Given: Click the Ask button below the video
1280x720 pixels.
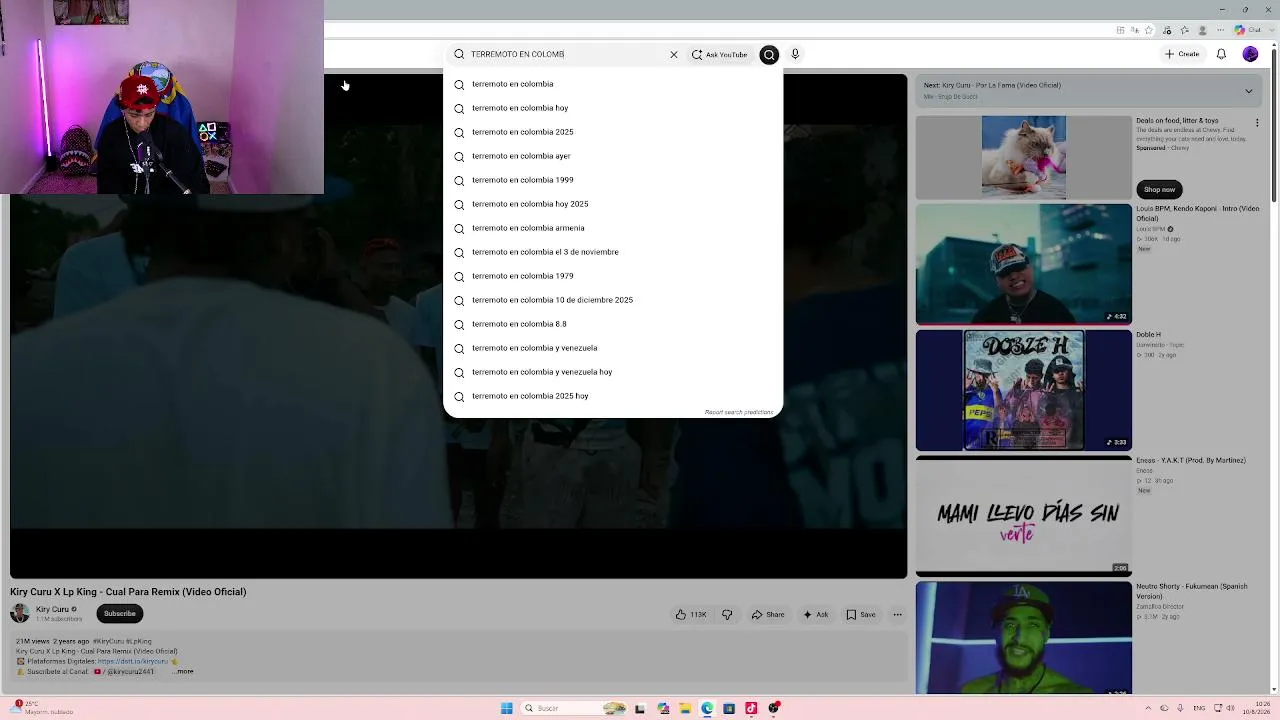Looking at the screenshot, I should pyautogui.click(x=816, y=615).
